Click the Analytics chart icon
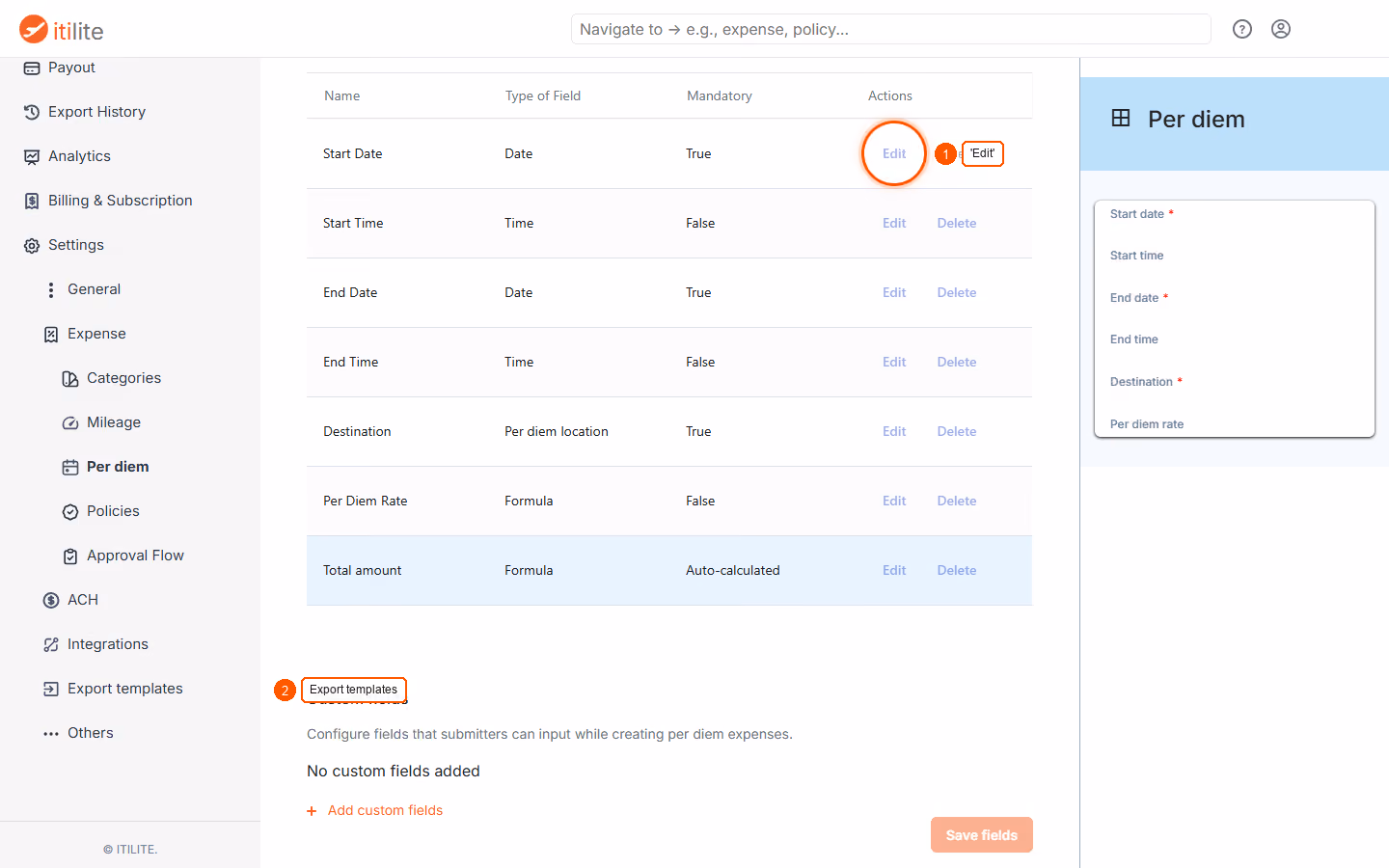Image resolution: width=1389 pixels, height=868 pixels. [32, 156]
